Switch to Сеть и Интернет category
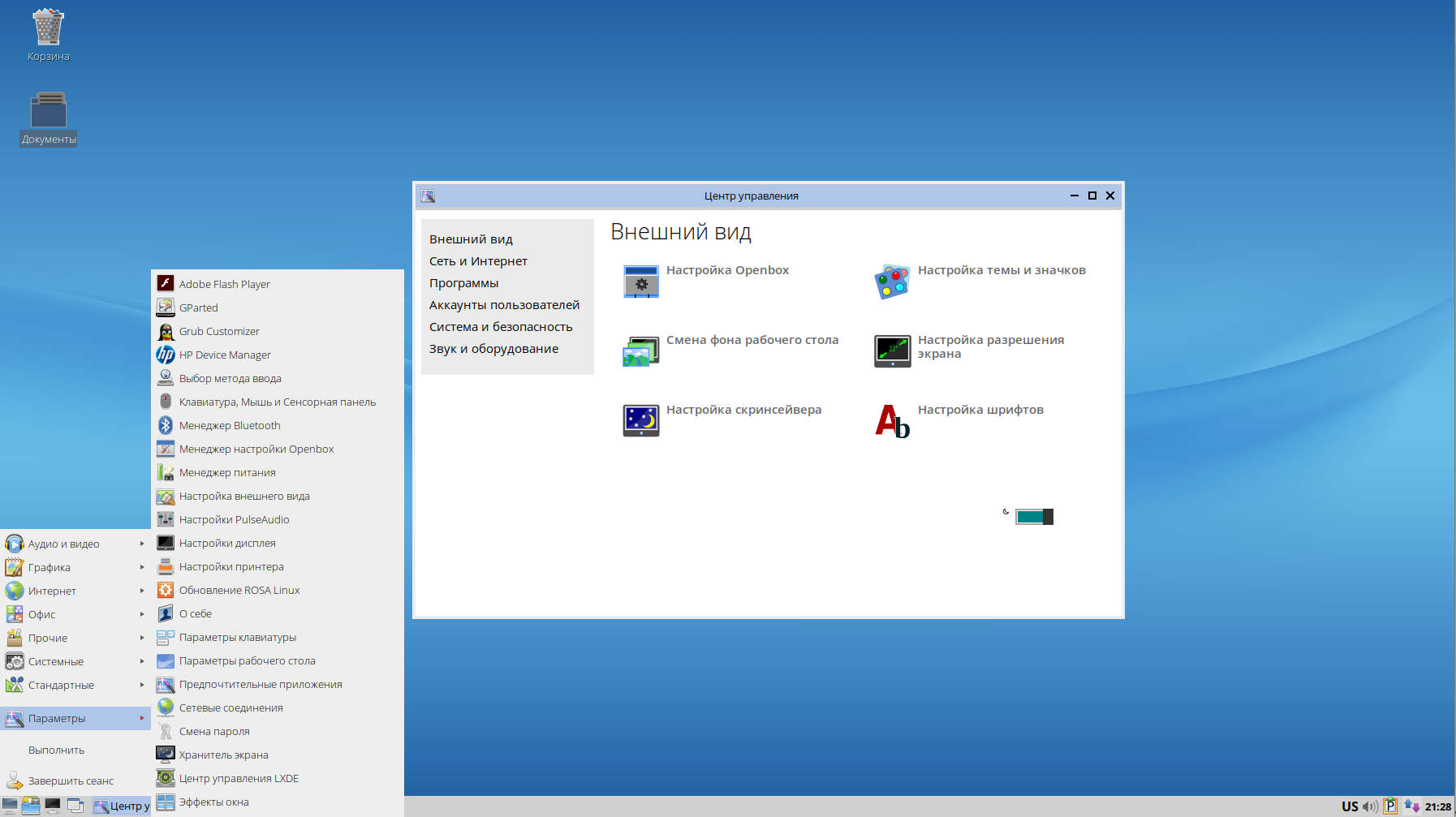 point(478,261)
